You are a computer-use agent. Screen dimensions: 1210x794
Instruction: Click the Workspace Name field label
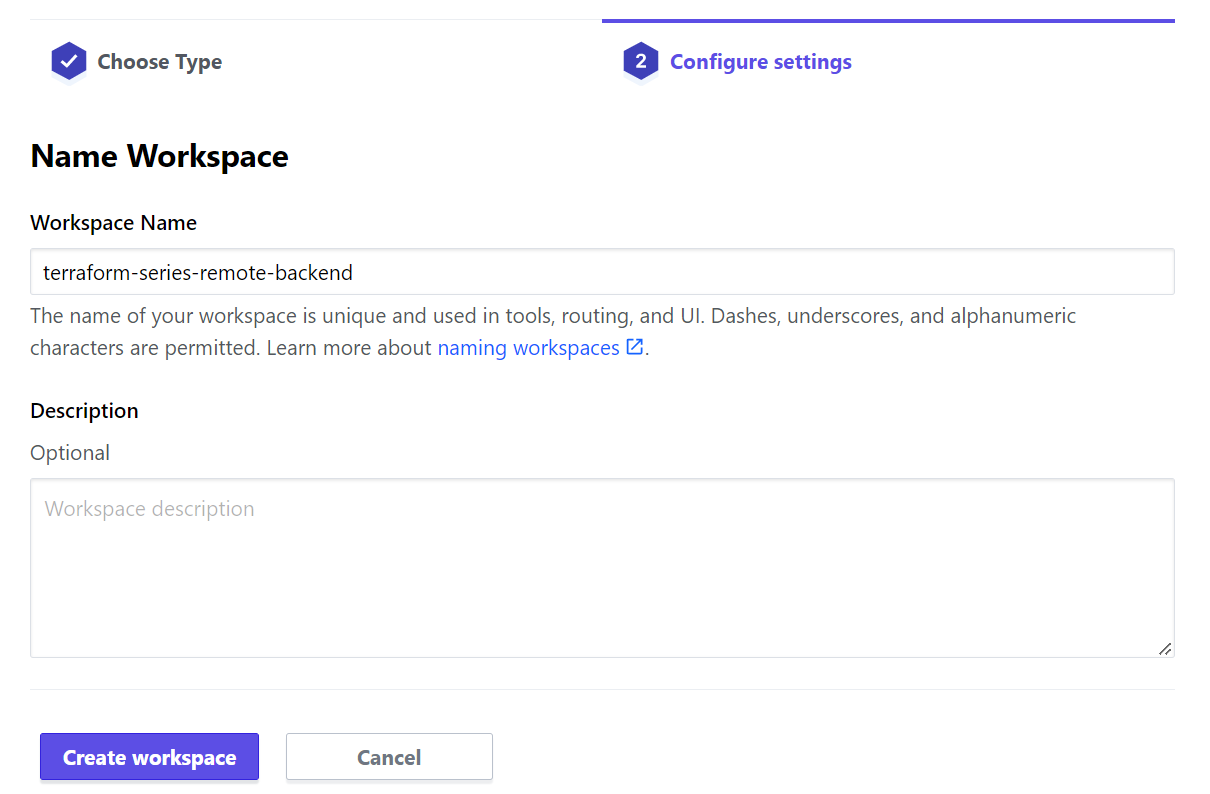(x=113, y=223)
